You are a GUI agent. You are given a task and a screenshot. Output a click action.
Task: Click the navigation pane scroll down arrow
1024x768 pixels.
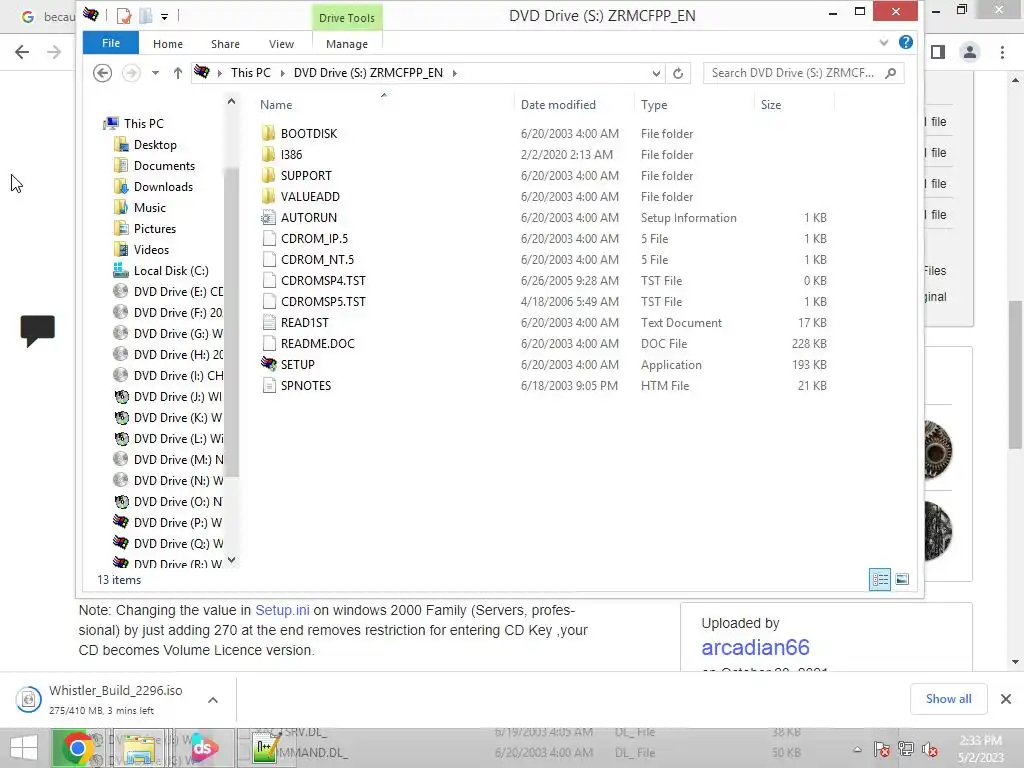click(x=231, y=560)
